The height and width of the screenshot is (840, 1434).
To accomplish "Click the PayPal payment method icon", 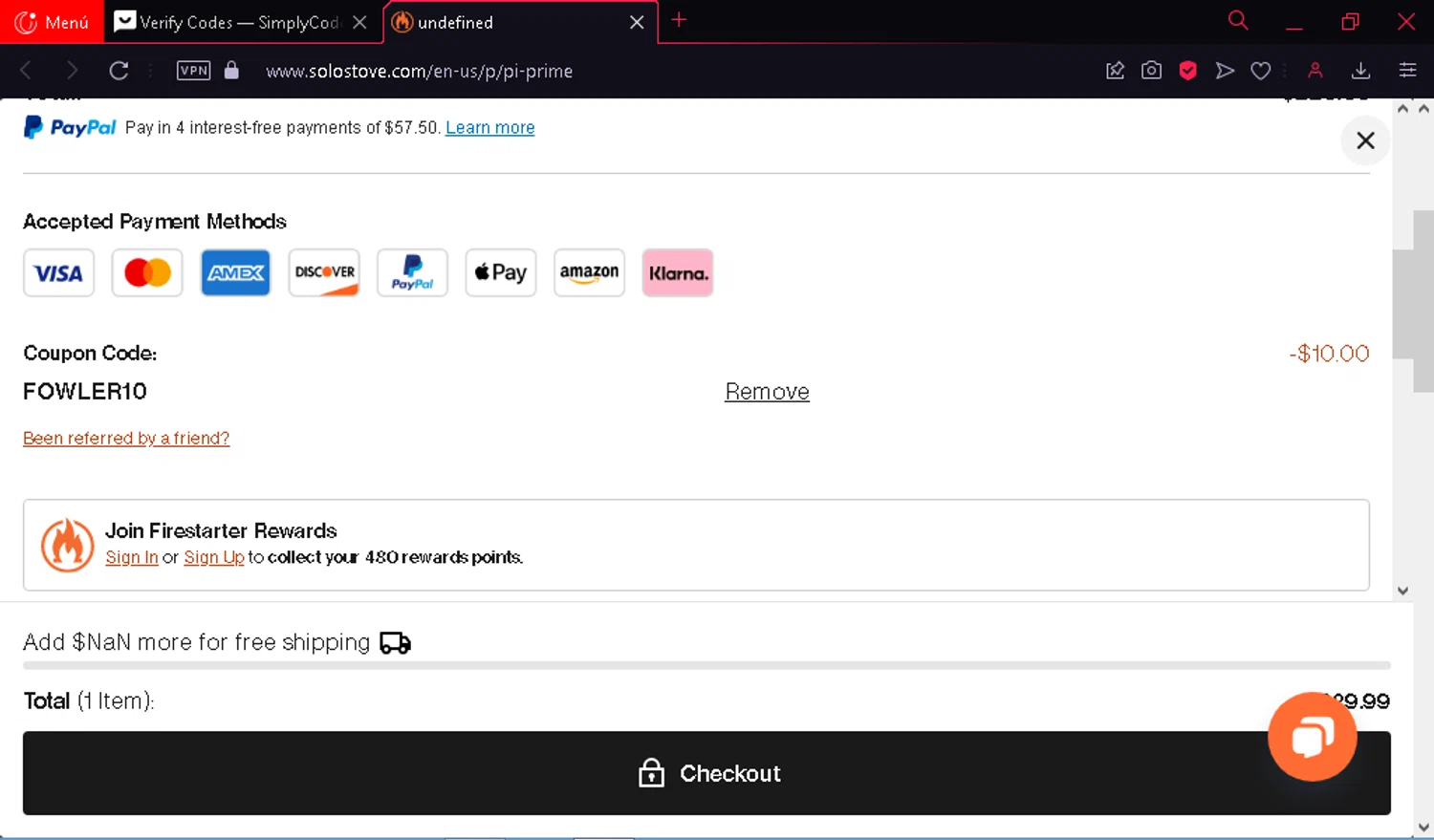I will click(x=412, y=273).
